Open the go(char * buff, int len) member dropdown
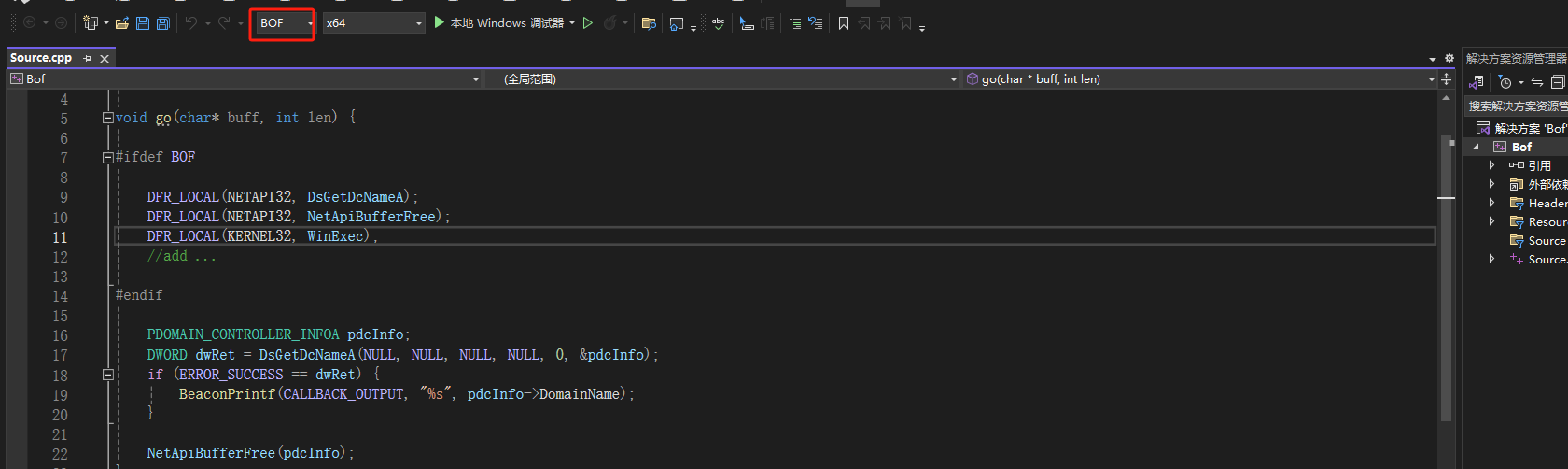Image resolution: width=1568 pixels, height=469 pixels. (1199, 79)
